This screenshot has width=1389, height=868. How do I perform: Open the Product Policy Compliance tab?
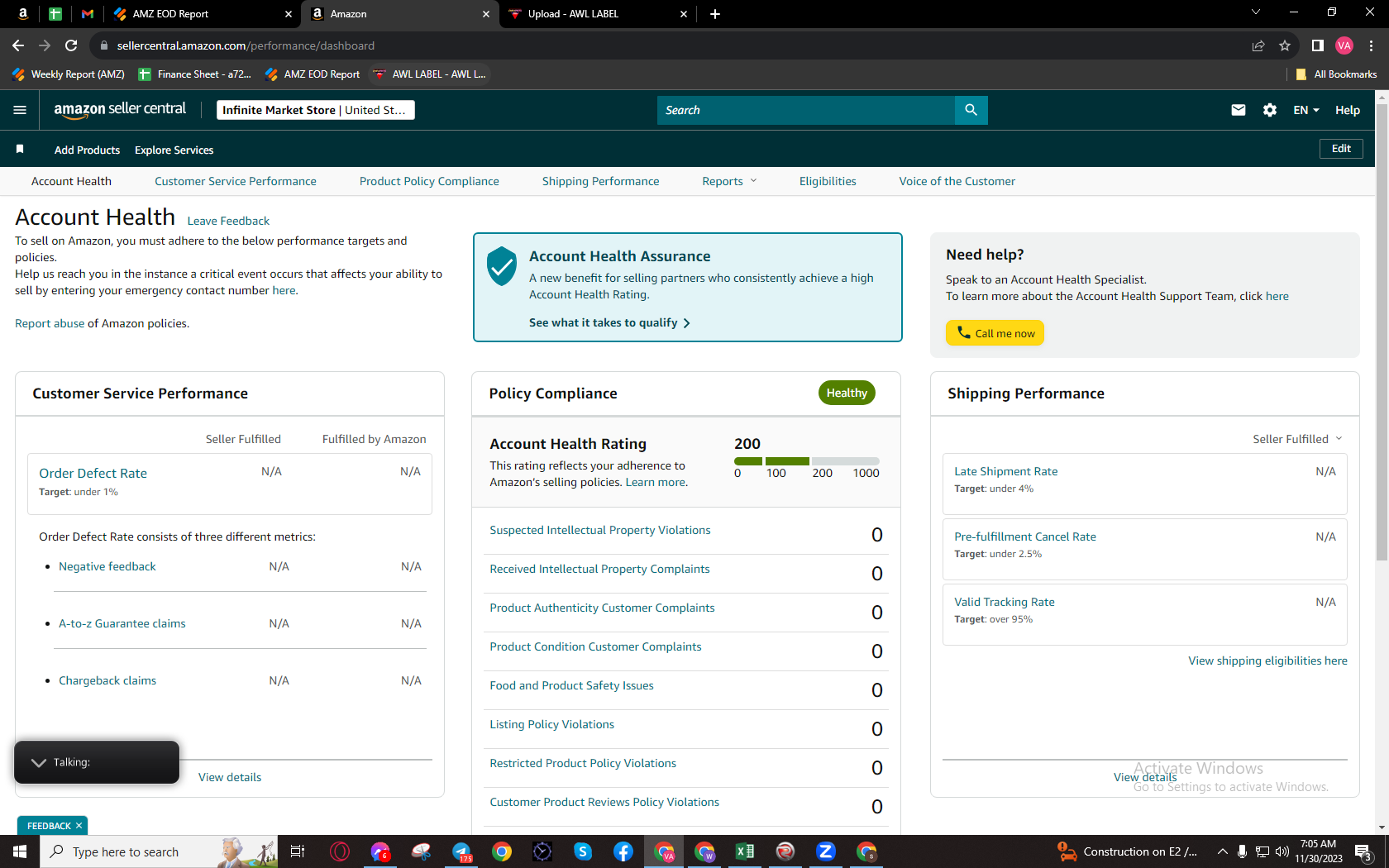(x=429, y=181)
